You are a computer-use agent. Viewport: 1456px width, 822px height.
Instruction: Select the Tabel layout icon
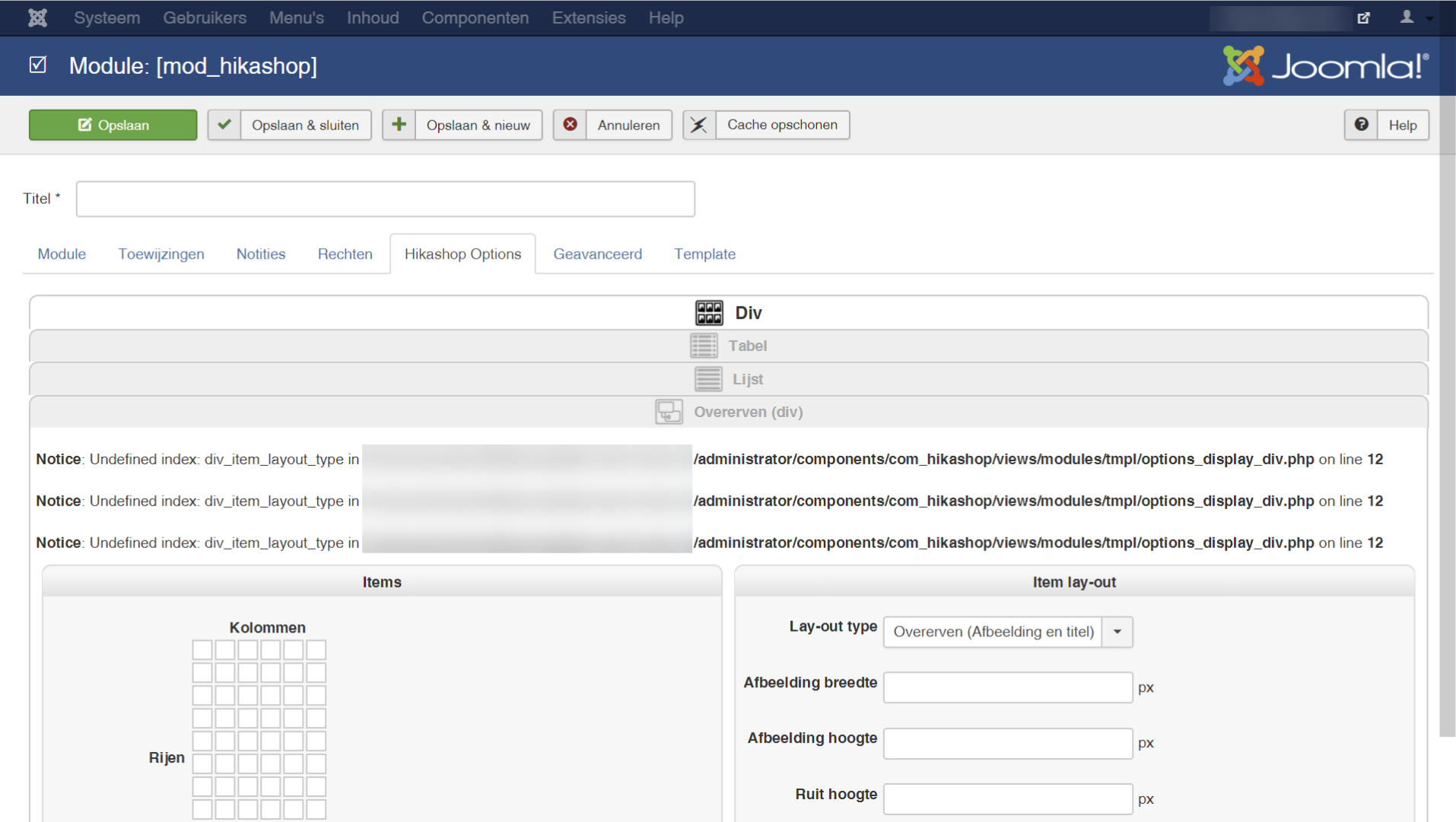click(704, 346)
